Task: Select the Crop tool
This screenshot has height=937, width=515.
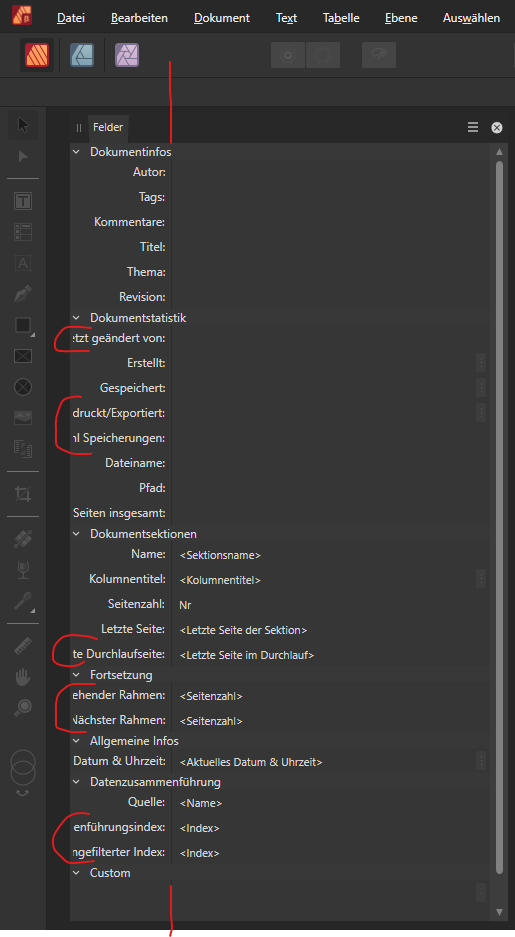Action: point(23,494)
